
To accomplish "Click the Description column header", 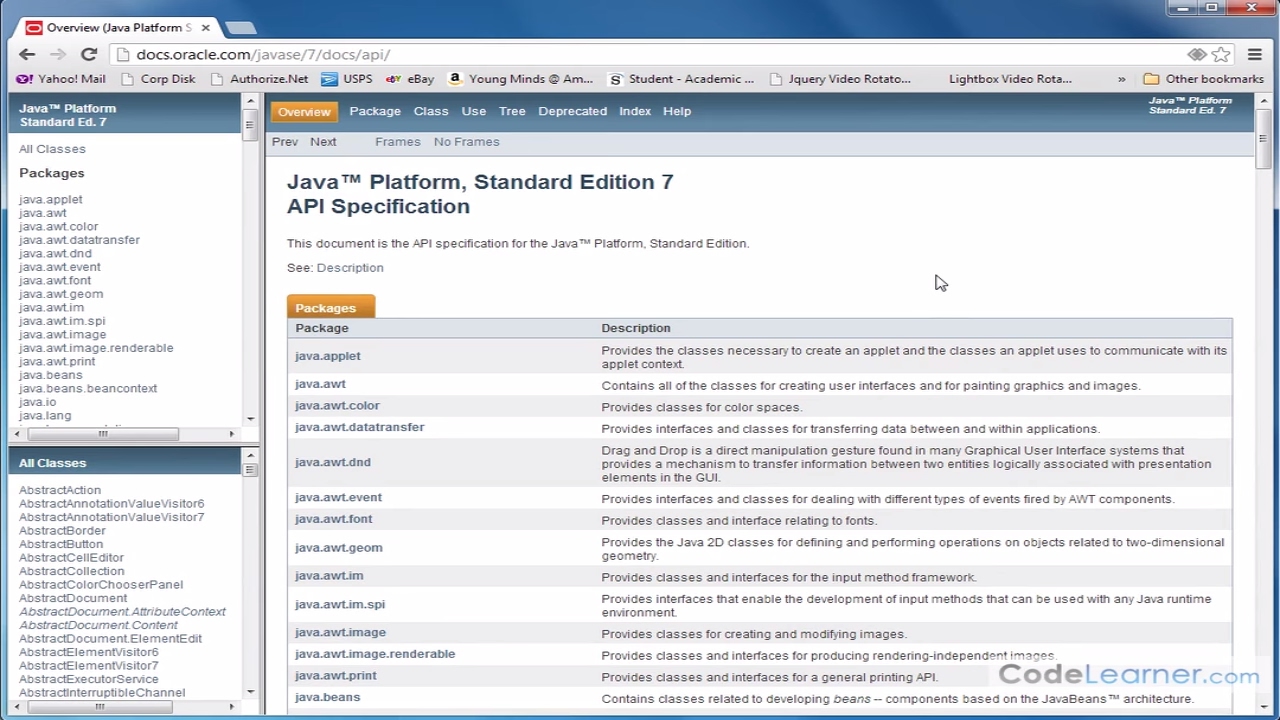I will pos(636,328).
